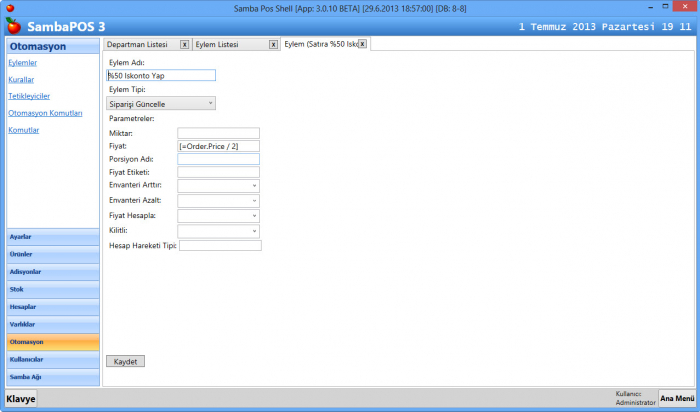Screen dimensions: 700x412
Task: Click the Ana Menü button
Action: pos(677,398)
